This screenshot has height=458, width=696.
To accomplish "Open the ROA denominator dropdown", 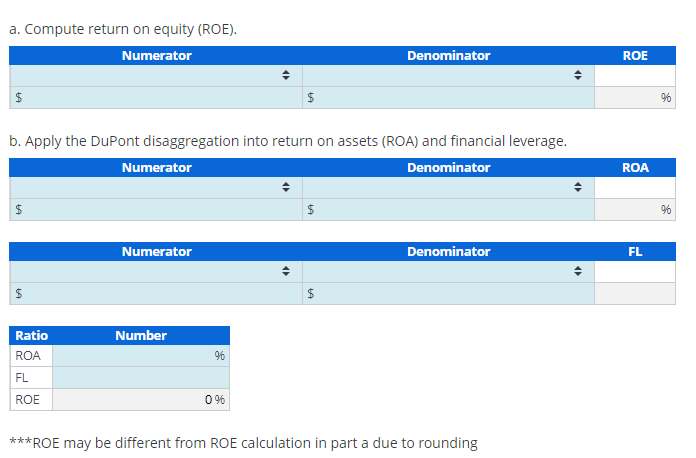I will [x=448, y=187].
